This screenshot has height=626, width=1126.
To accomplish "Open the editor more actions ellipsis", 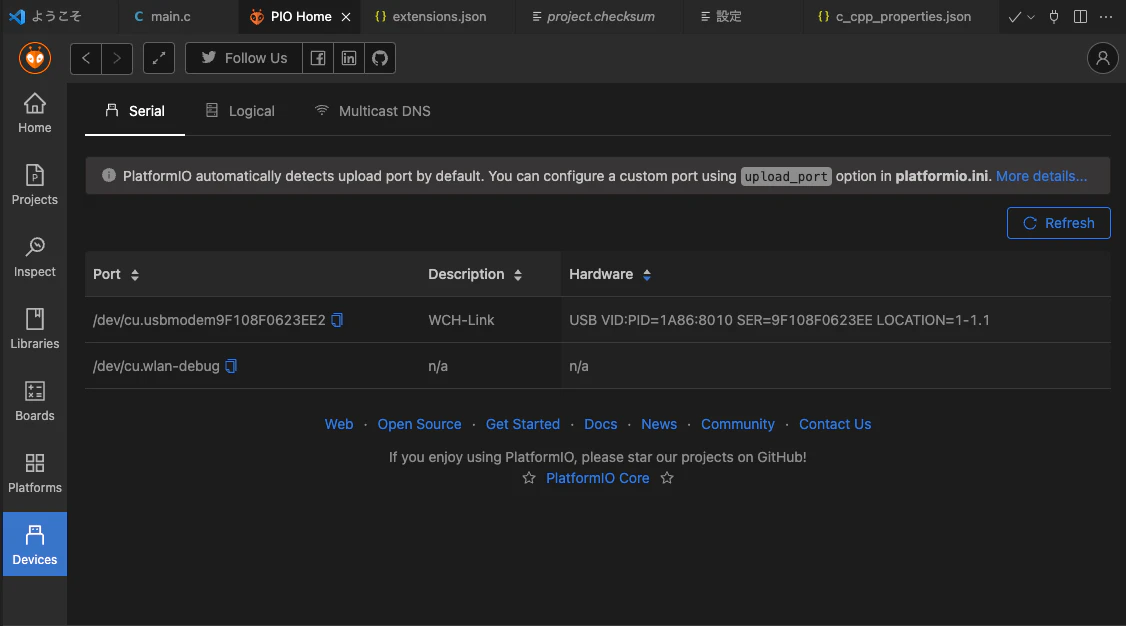I will 1106,17.
